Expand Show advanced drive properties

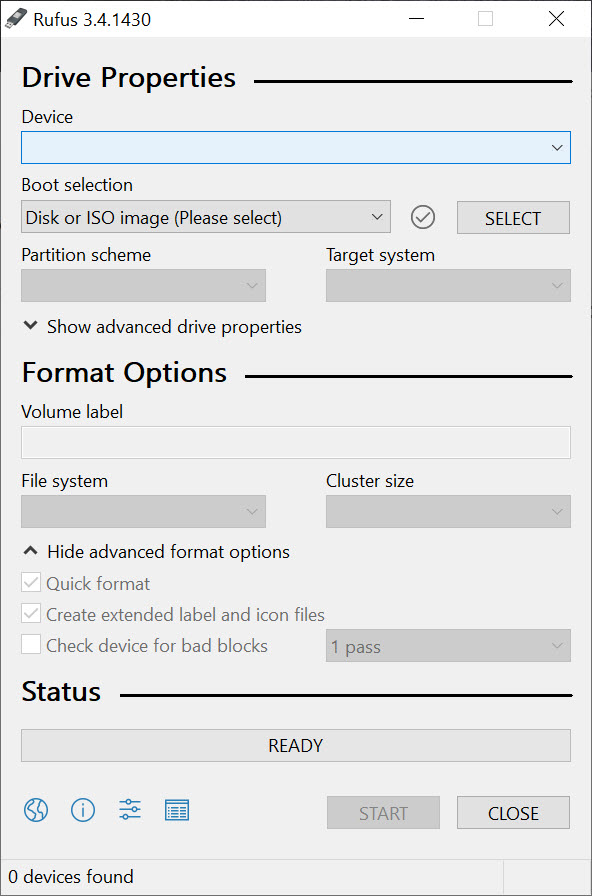[162, 327]
